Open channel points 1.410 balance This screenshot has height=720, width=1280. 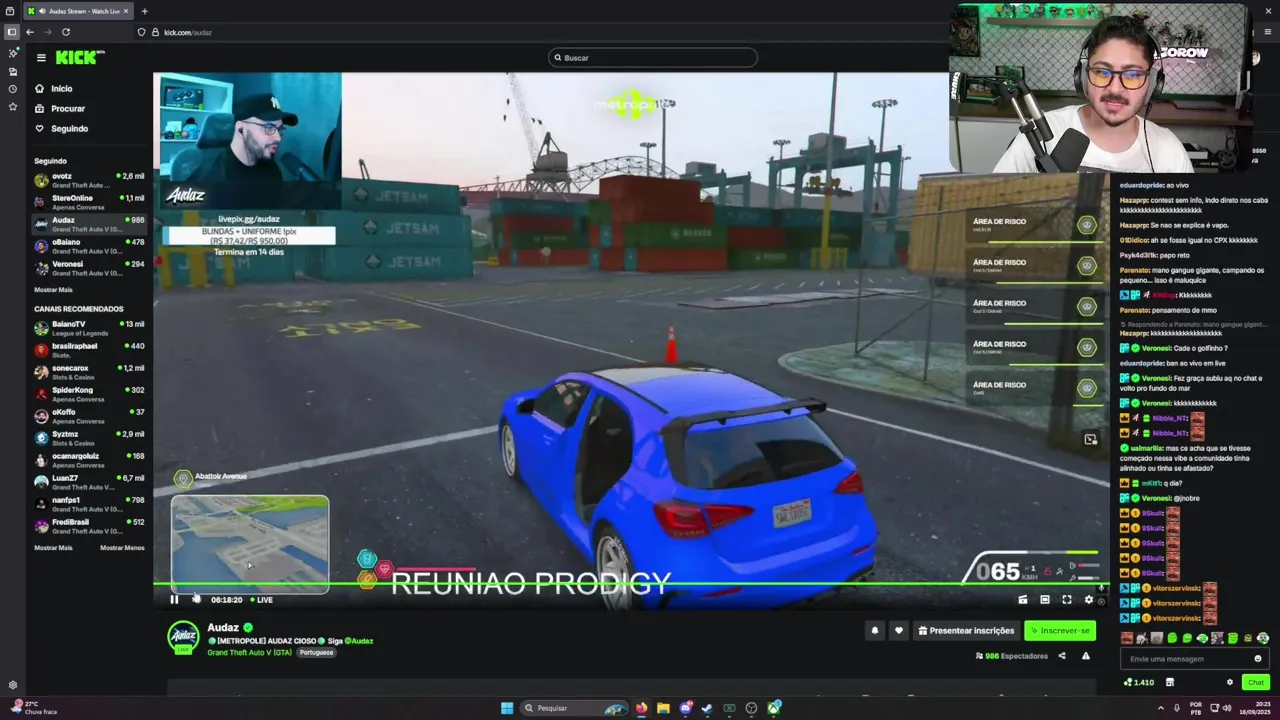click(x=1139, y=682)
